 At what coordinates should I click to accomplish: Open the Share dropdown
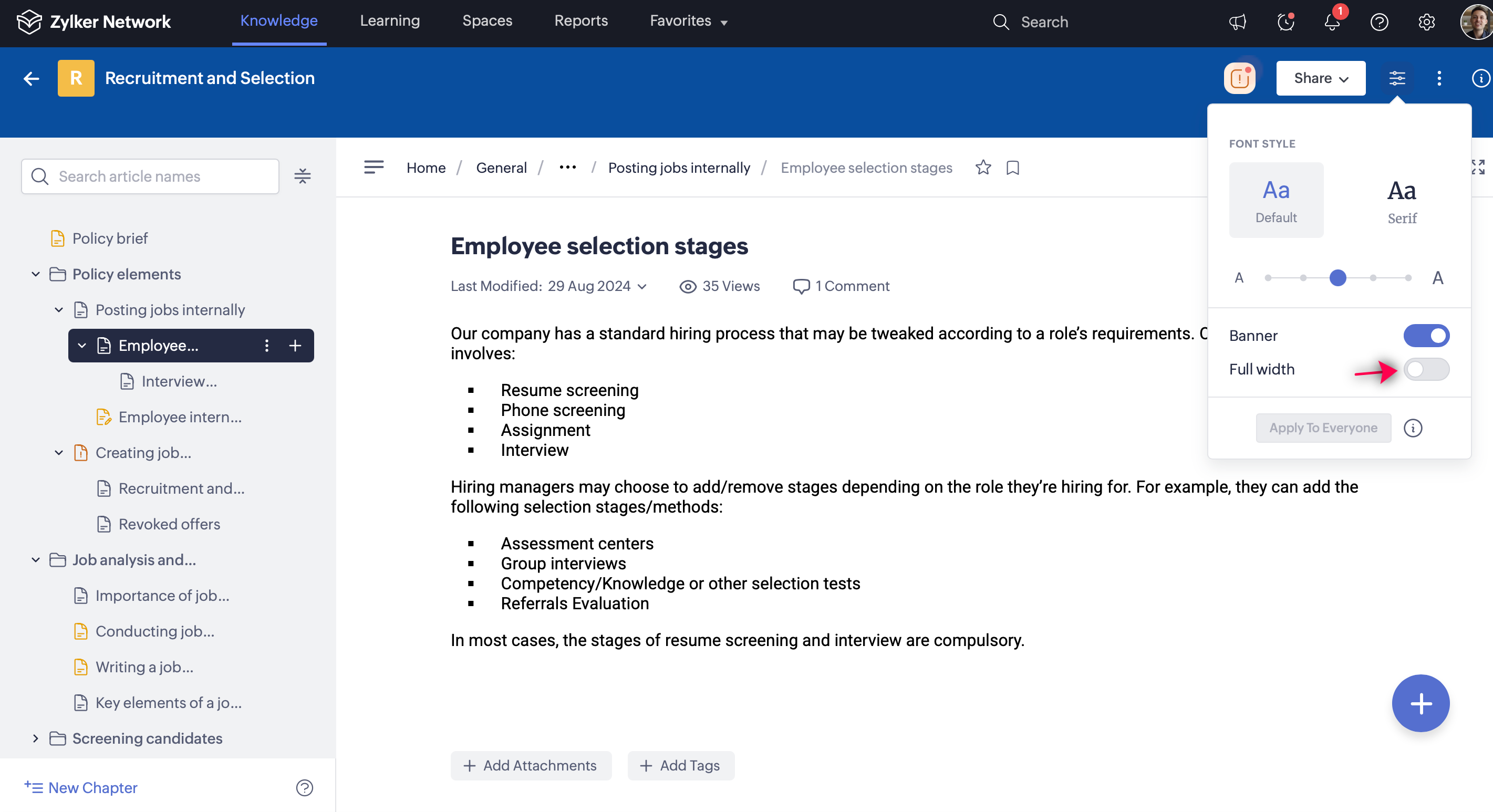1320,78
